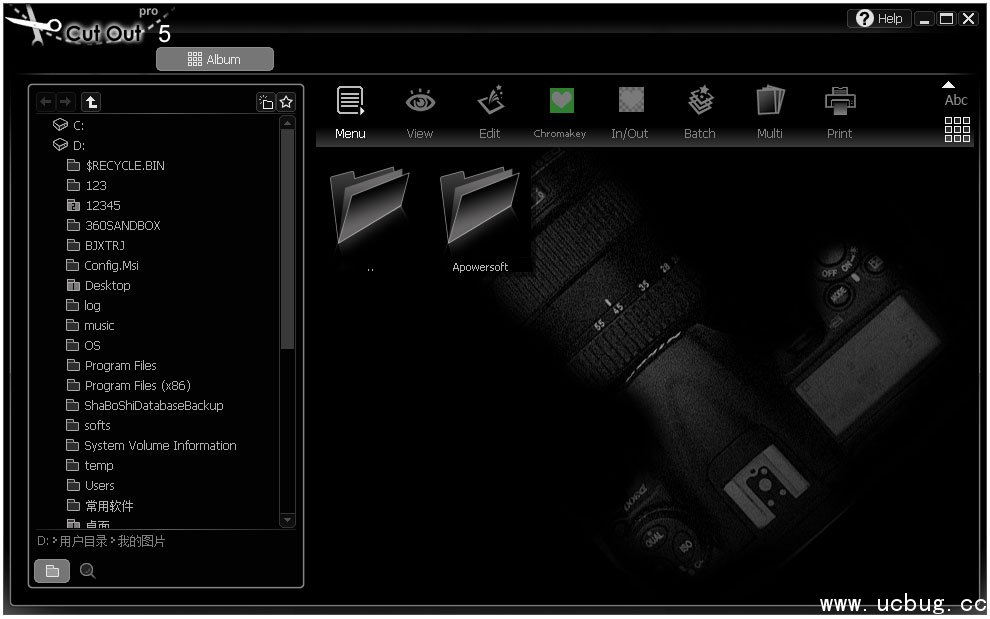Toggle the Abc filename sort control

pyautogui.click(x=955, y=95)
